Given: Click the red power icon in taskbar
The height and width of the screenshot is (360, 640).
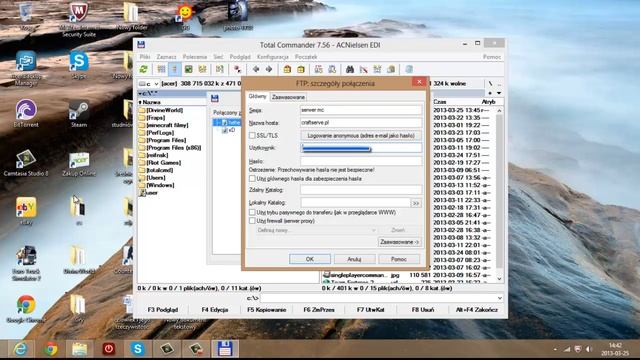Looking at the screenshot, I should click(109, 349).
